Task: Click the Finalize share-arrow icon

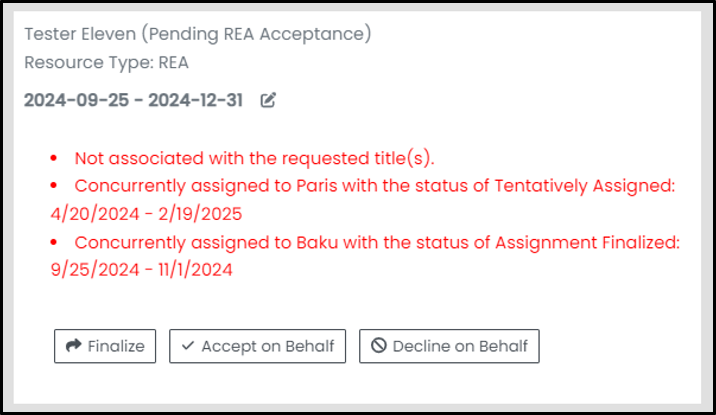Action: (x=74, y=346)
